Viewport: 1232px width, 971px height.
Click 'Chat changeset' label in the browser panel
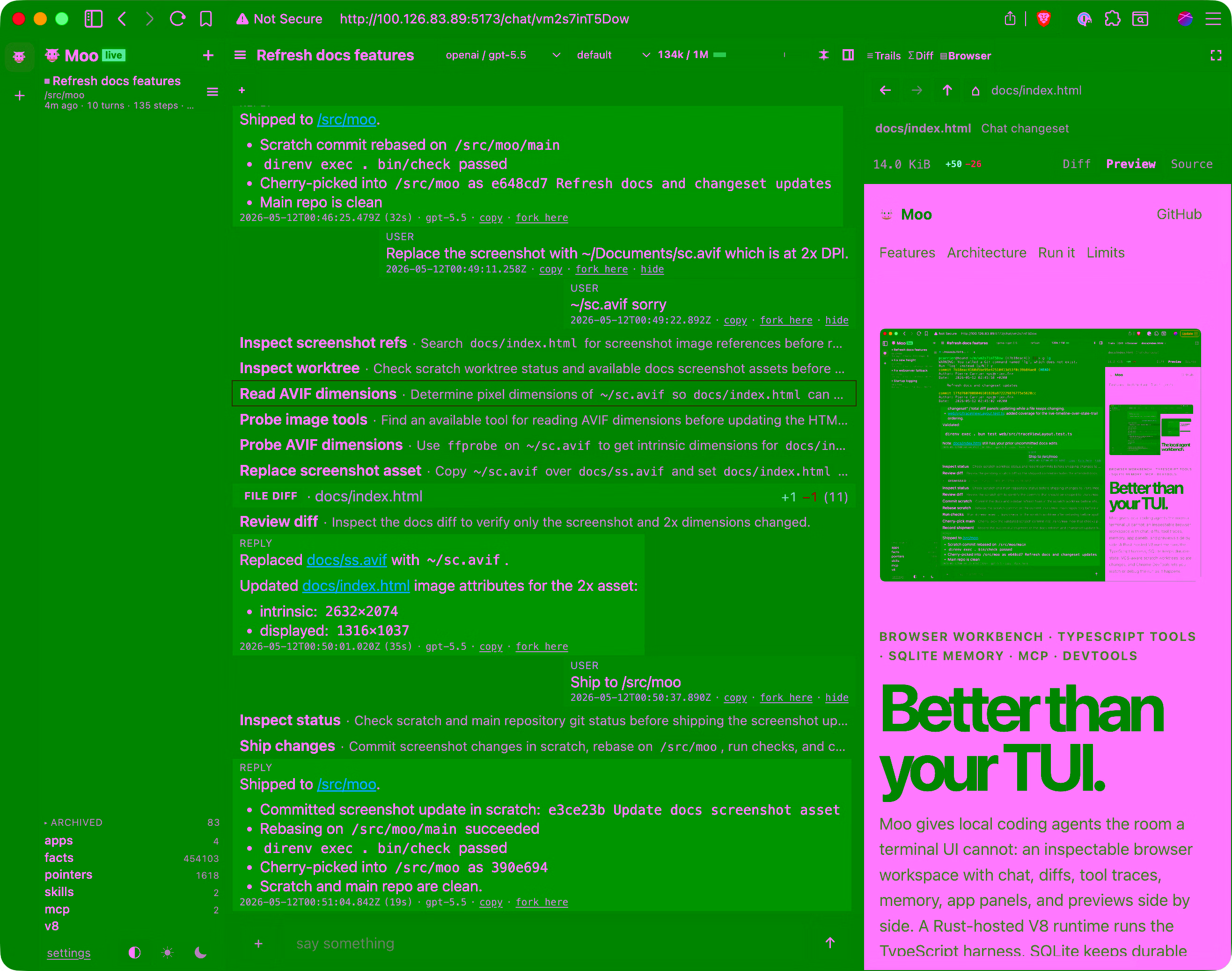(1025, 128)
